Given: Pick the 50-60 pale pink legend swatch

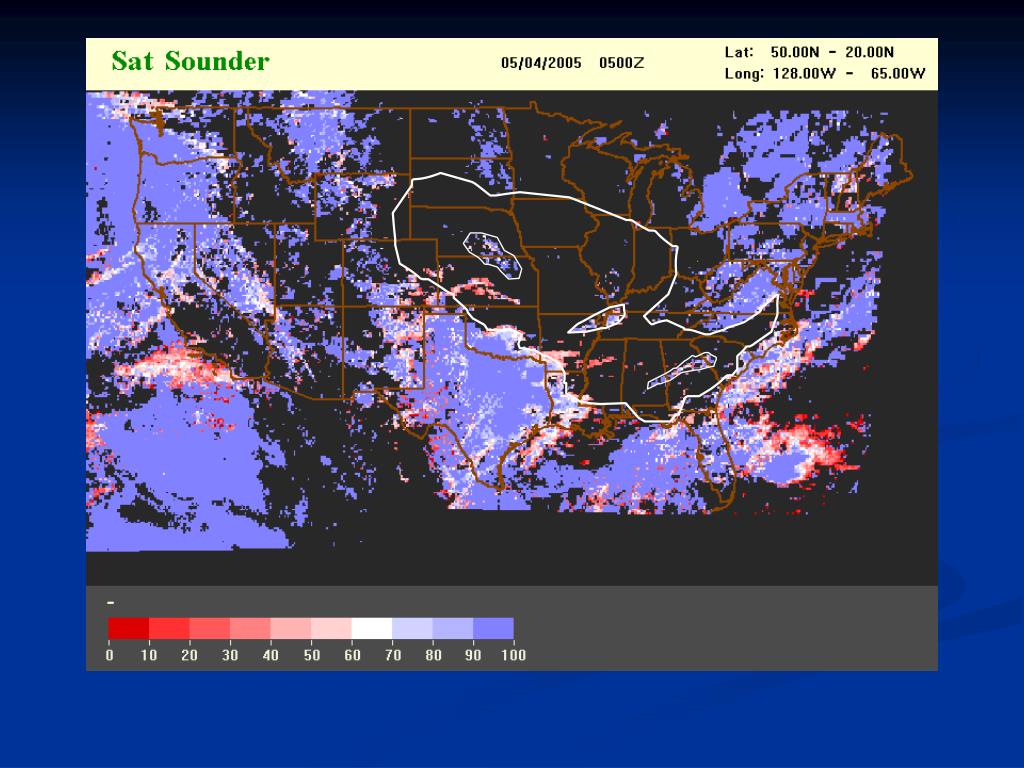Looking at the screenshot, I should (331, 628).
